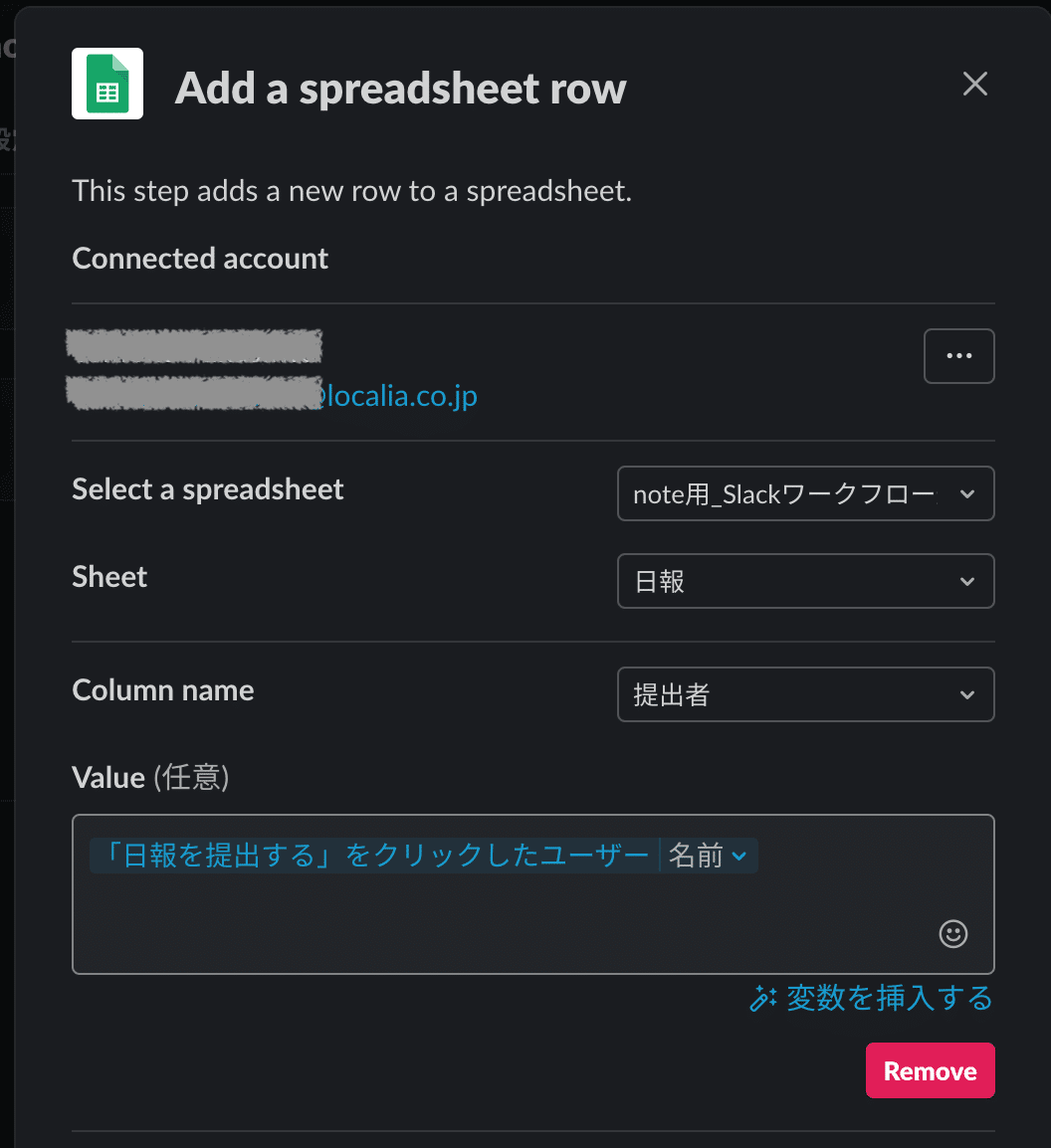Click the chevron on the spreadsheet selector
This screenshot has width=1051, height=1148.
[969, 493]
